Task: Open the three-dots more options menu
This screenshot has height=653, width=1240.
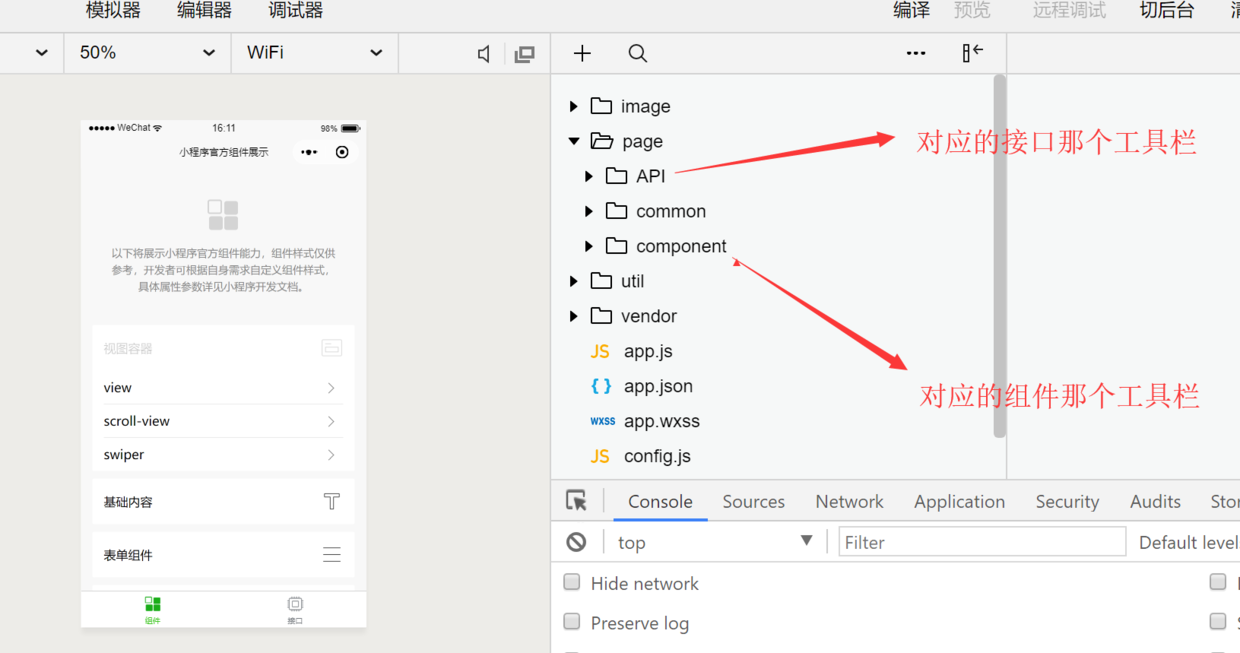Action: coord(916,54)
